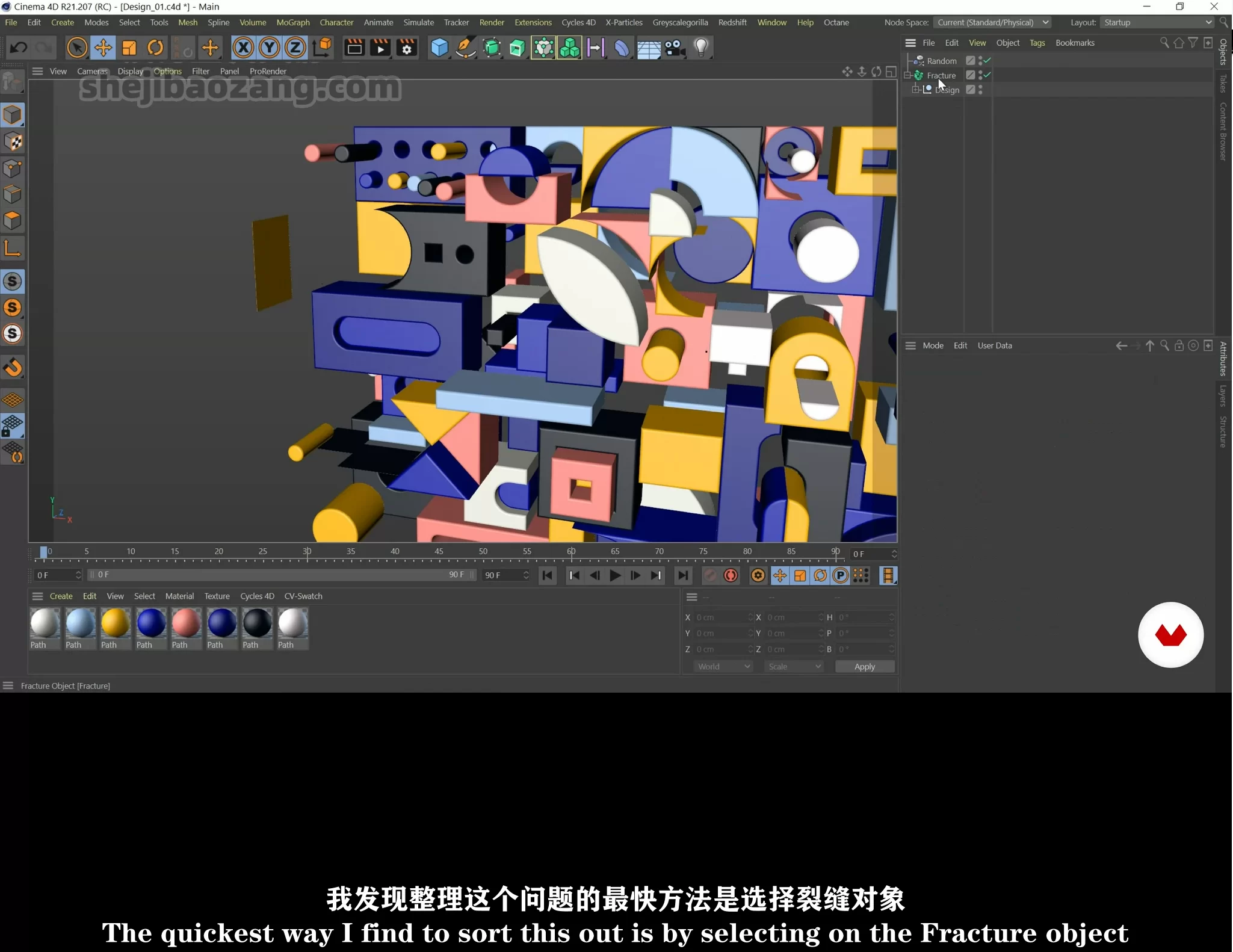The width and height of the screenshot is (1233, 952).
Task: Toggle Fracture object enabled checkmark
Action: tap(987, 75)
